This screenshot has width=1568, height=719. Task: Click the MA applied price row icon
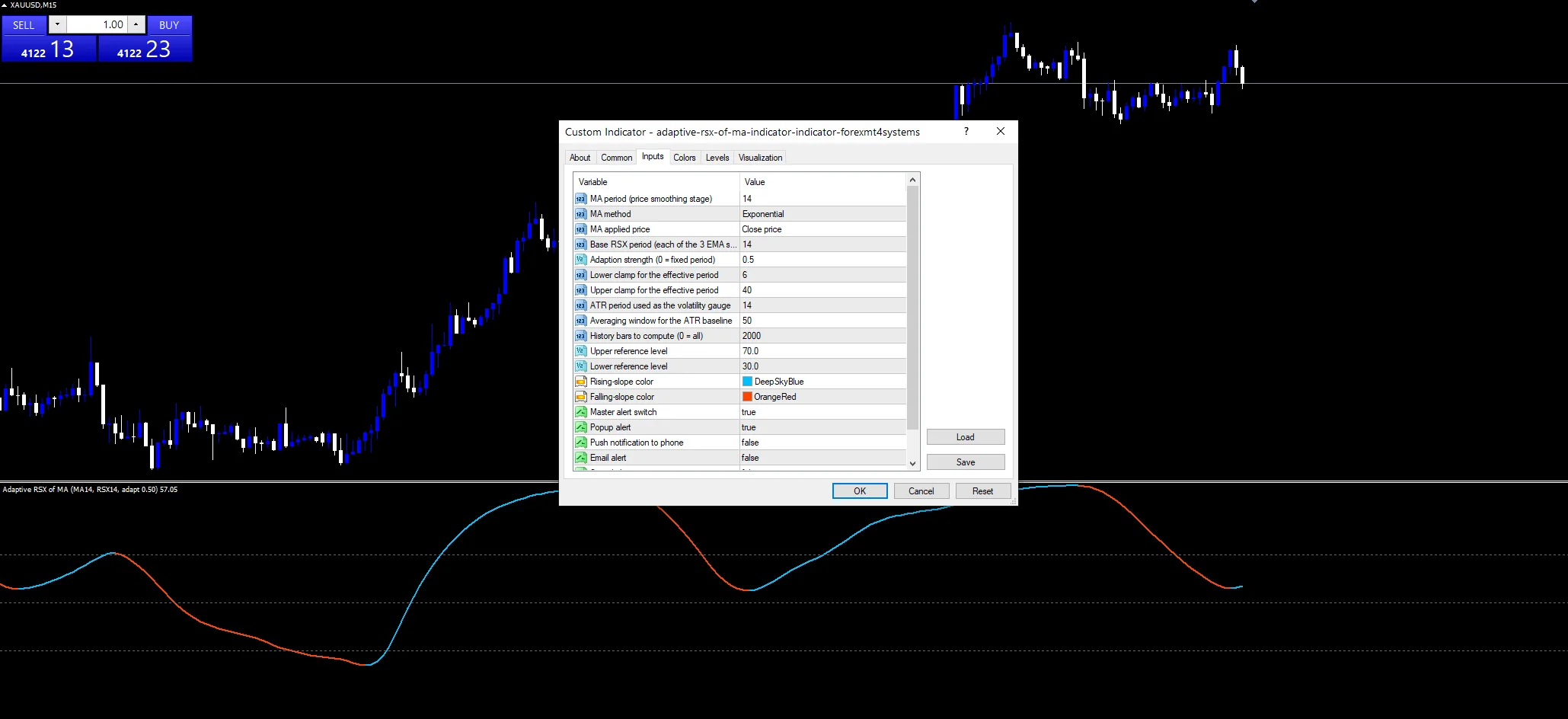coord(580,229)
